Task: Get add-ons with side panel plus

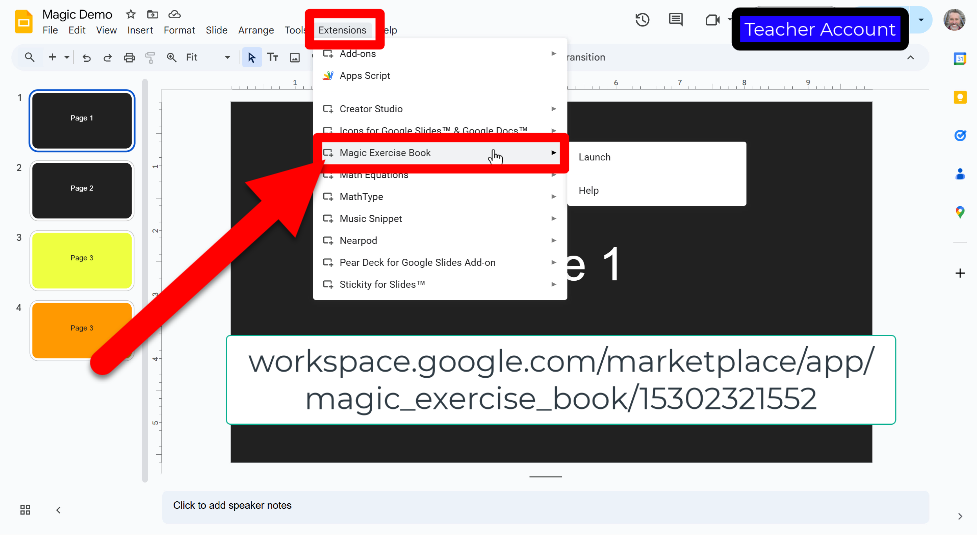Action: coord(960,273)
